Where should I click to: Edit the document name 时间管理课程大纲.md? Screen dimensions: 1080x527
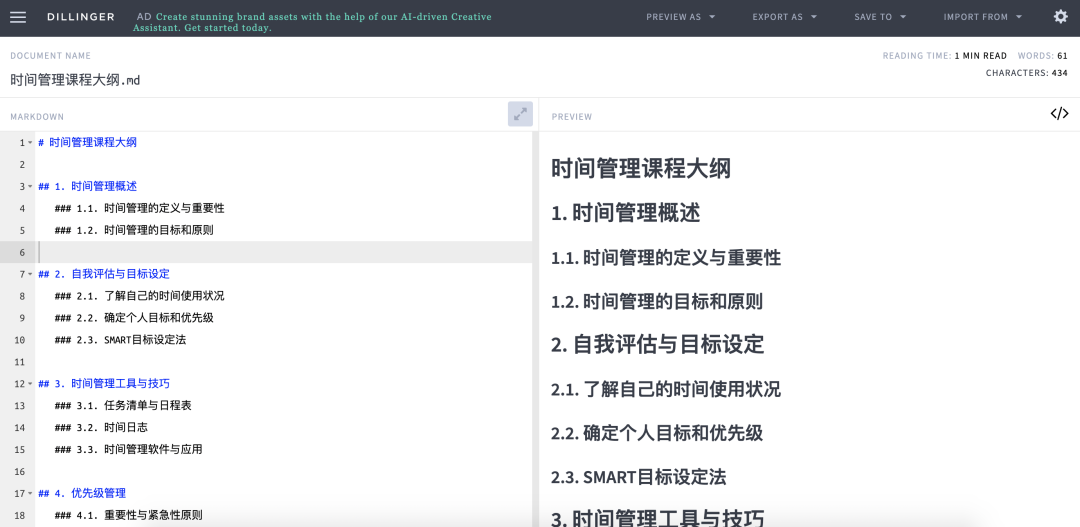[75, 80]
